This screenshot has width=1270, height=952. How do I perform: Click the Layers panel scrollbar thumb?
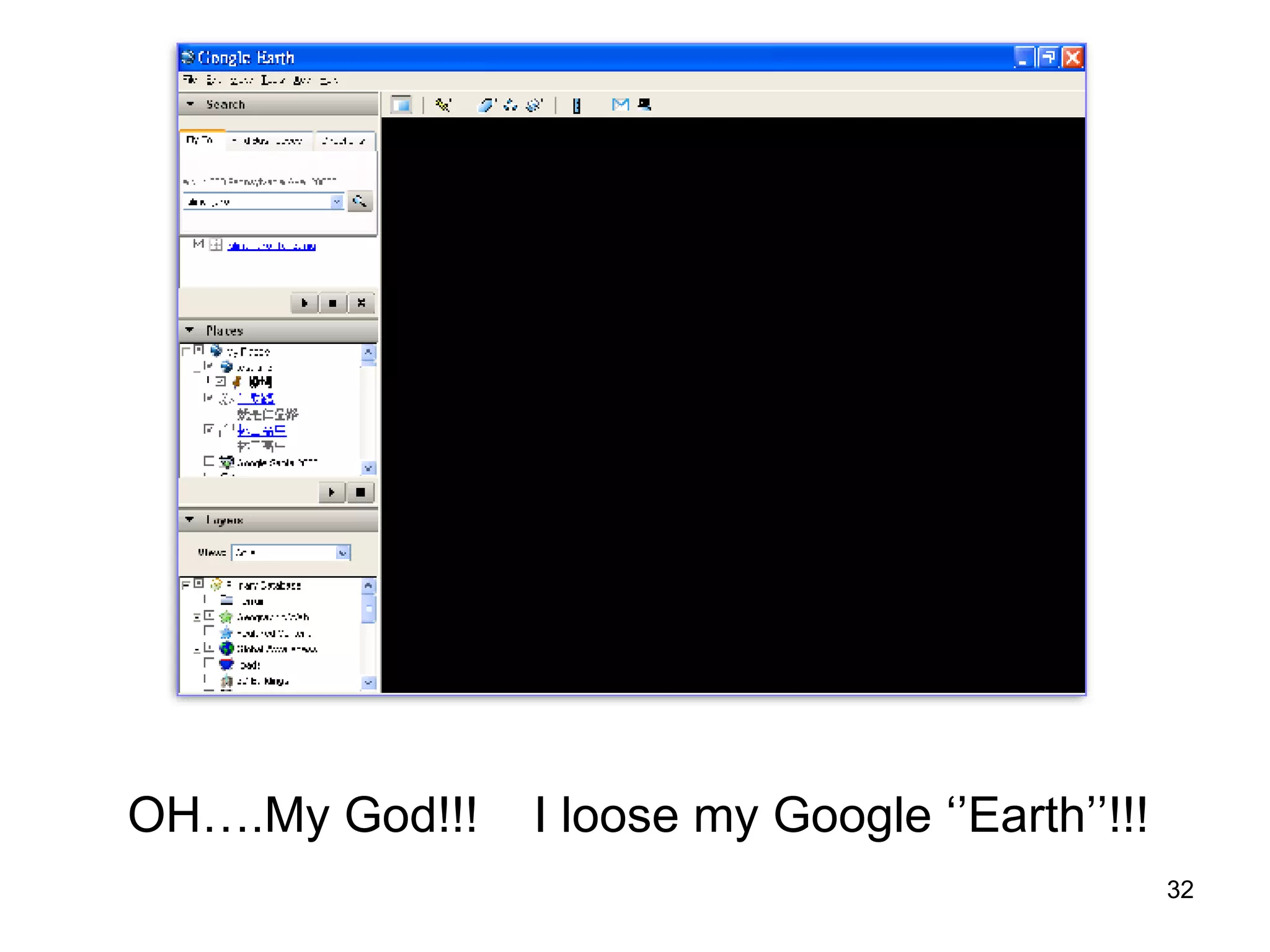pos(368,609)
